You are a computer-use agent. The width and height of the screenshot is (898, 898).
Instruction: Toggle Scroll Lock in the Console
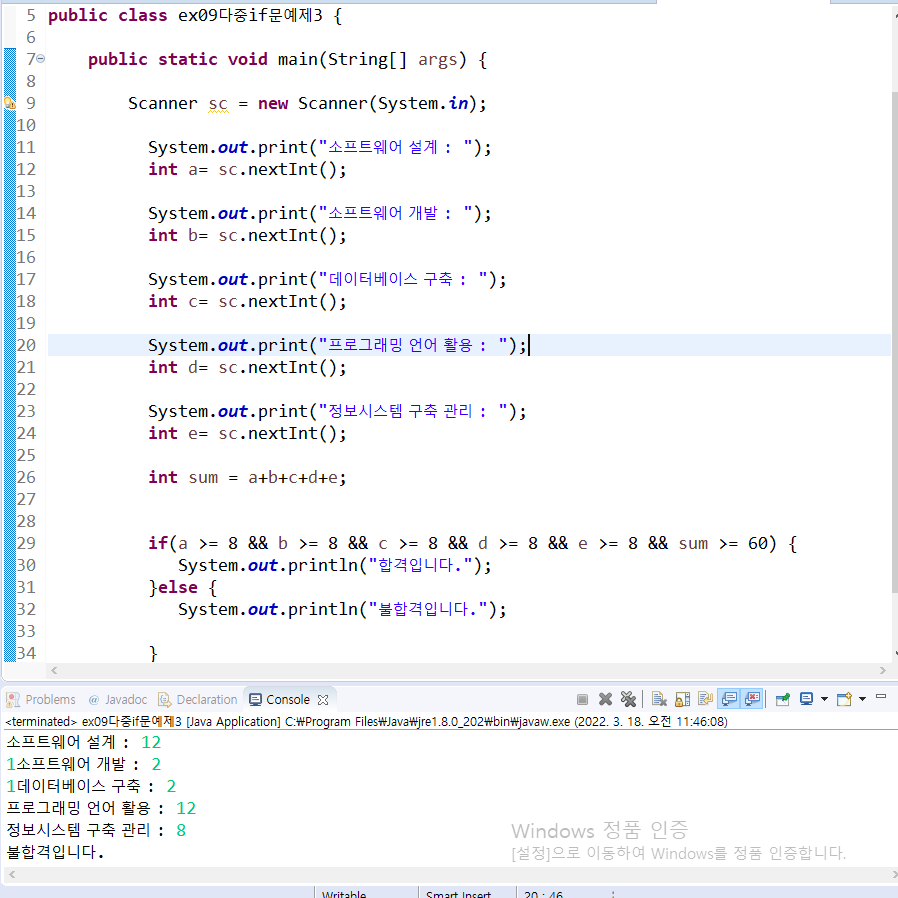pyautogui.click(x=683, y=699)
